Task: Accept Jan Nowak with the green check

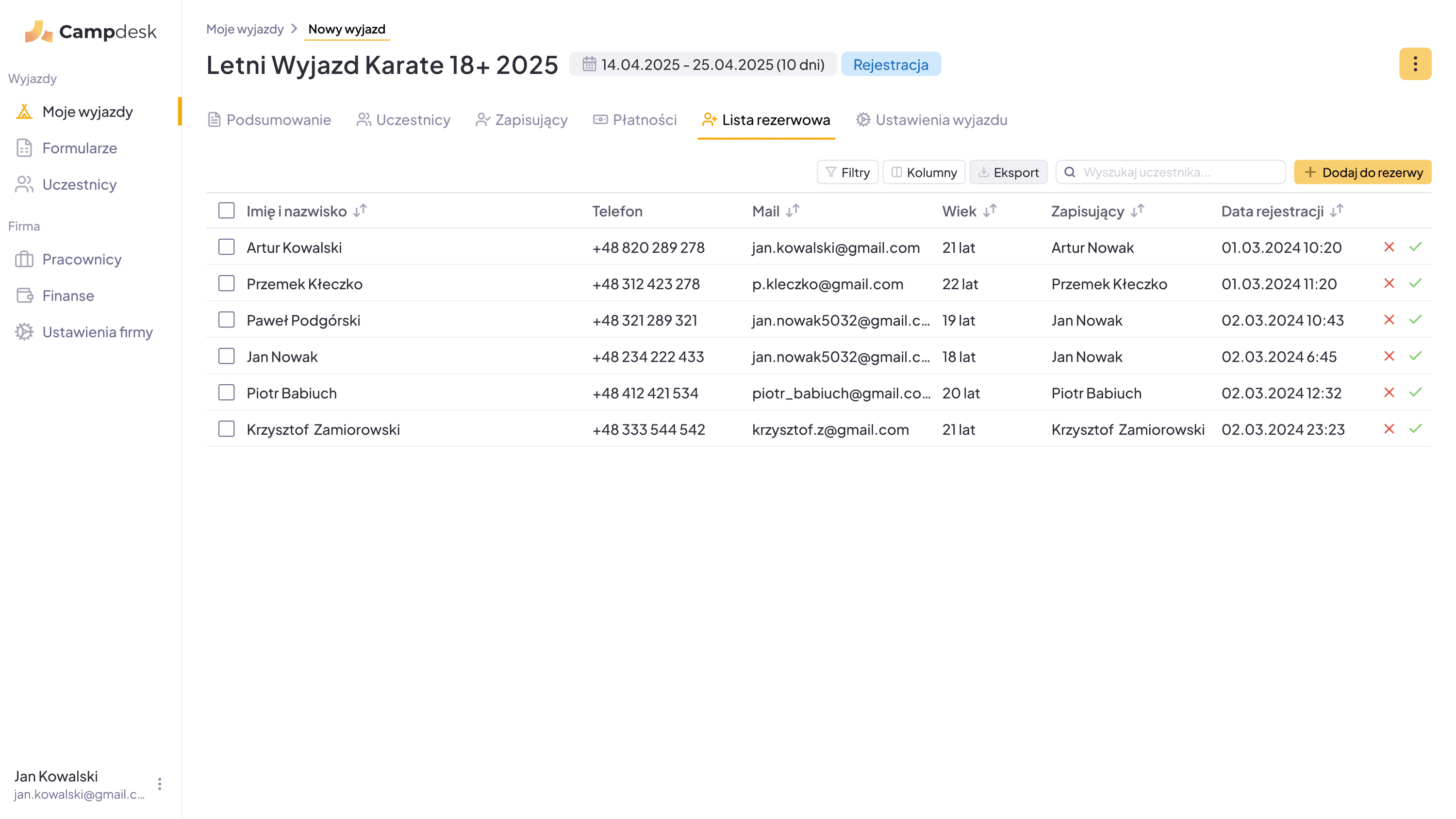Action: [x=1415, y=356]
